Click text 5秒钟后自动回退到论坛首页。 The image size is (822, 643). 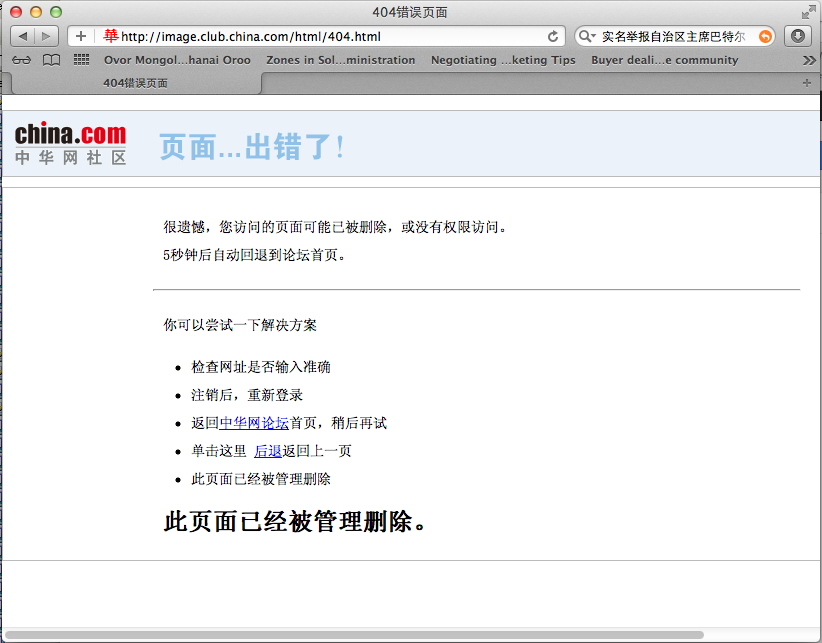pyautogui.click(x=254, y=255)
